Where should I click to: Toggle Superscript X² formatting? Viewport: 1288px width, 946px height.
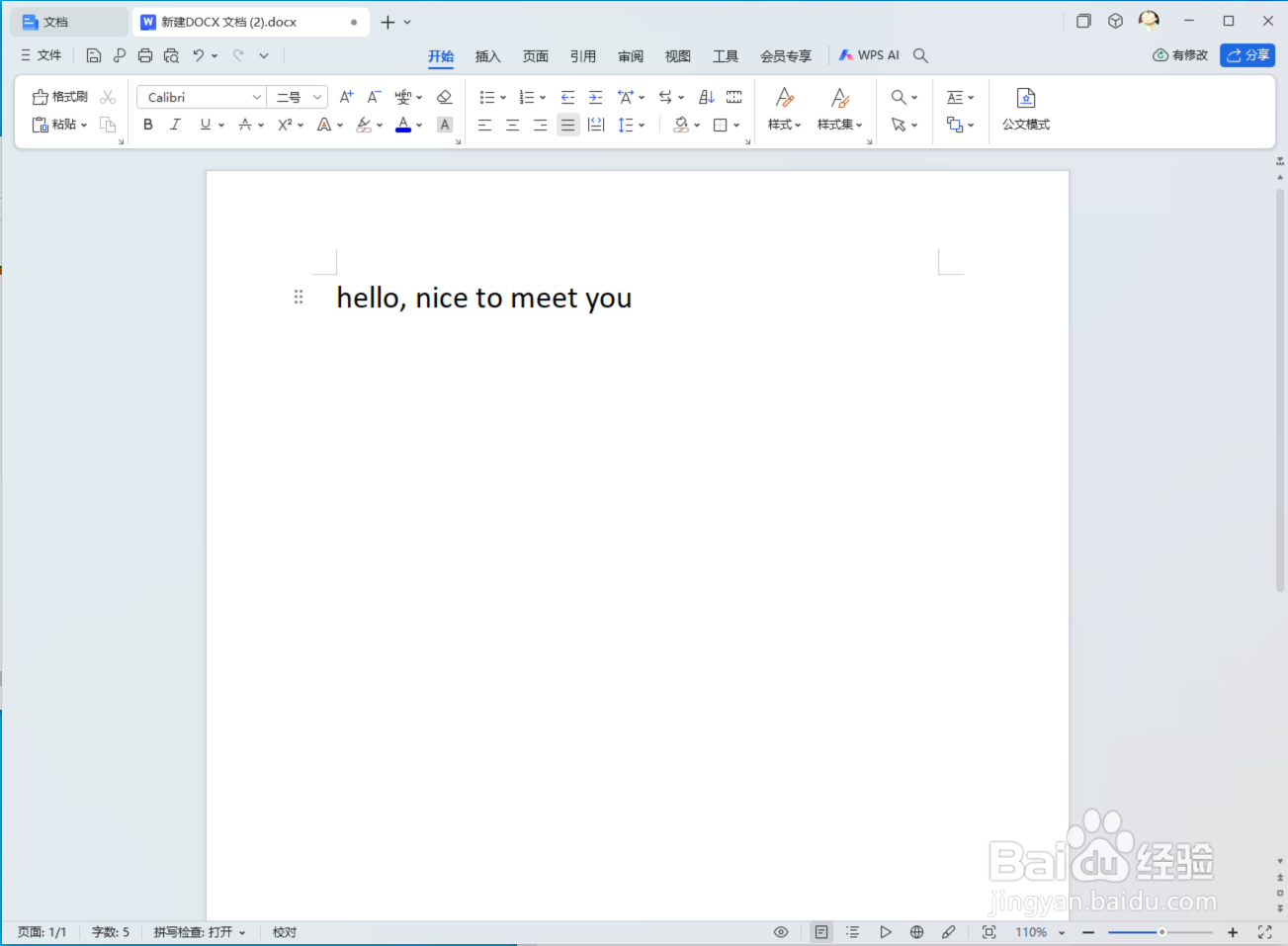[285, 125]
